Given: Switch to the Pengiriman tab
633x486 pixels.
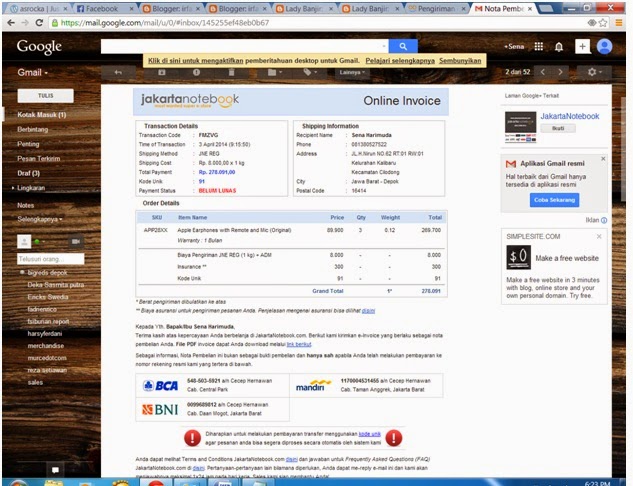Looking at the screenshot, I should [436, 8].
